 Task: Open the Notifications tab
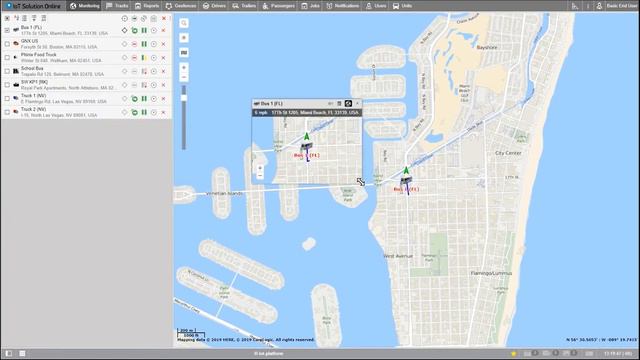(343, 6)
